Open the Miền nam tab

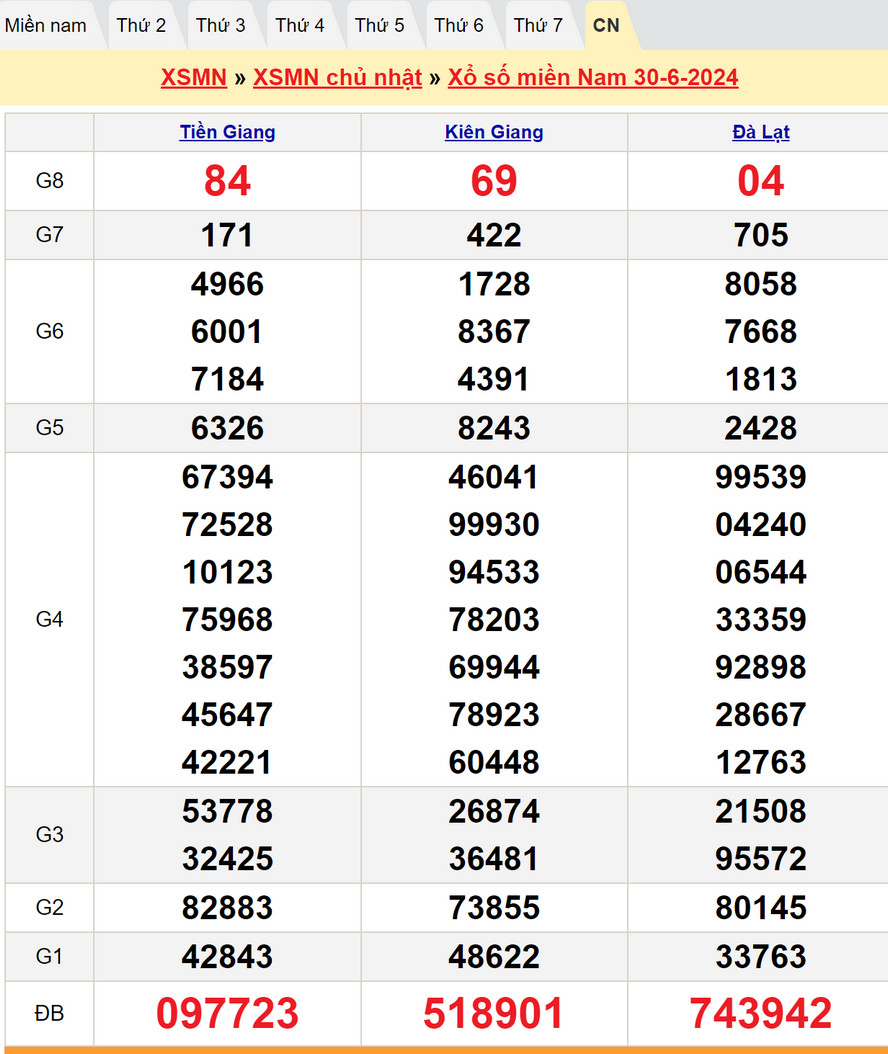pyautogui.click(x=46, y=25)
